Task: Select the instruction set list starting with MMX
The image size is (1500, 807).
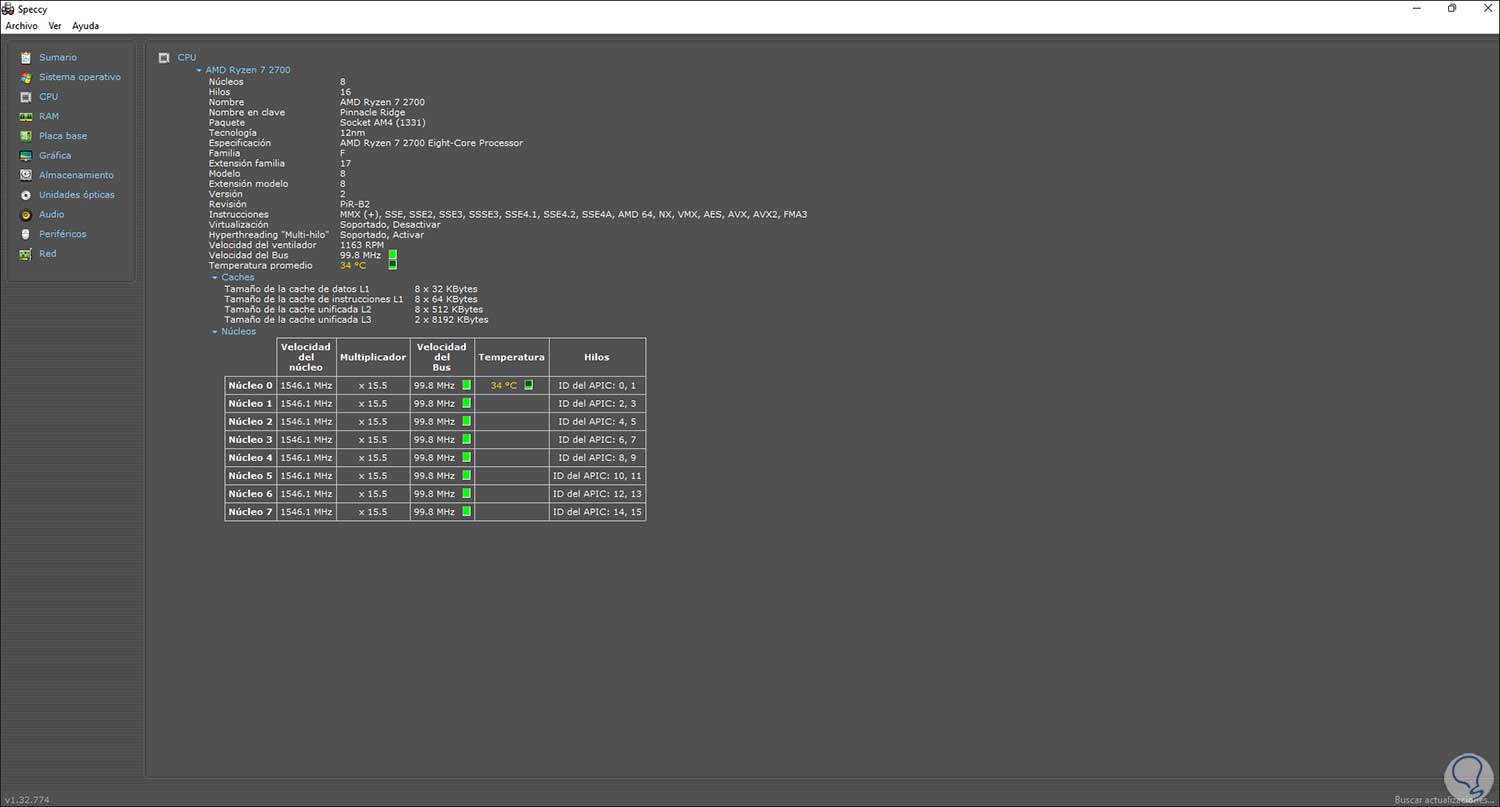Action: pyautogui.click(x=573, y=214)
